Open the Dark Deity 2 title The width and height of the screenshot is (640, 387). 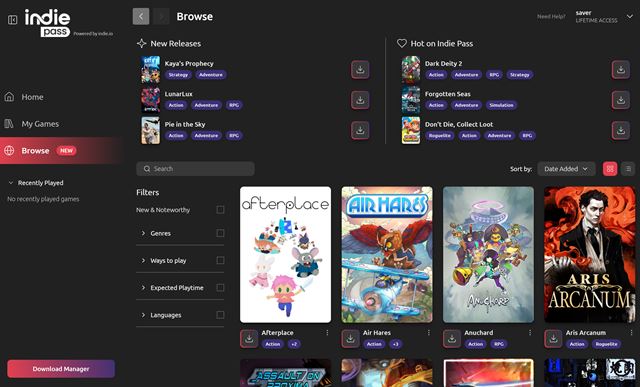pyautogui.click(x=443, y=63)
